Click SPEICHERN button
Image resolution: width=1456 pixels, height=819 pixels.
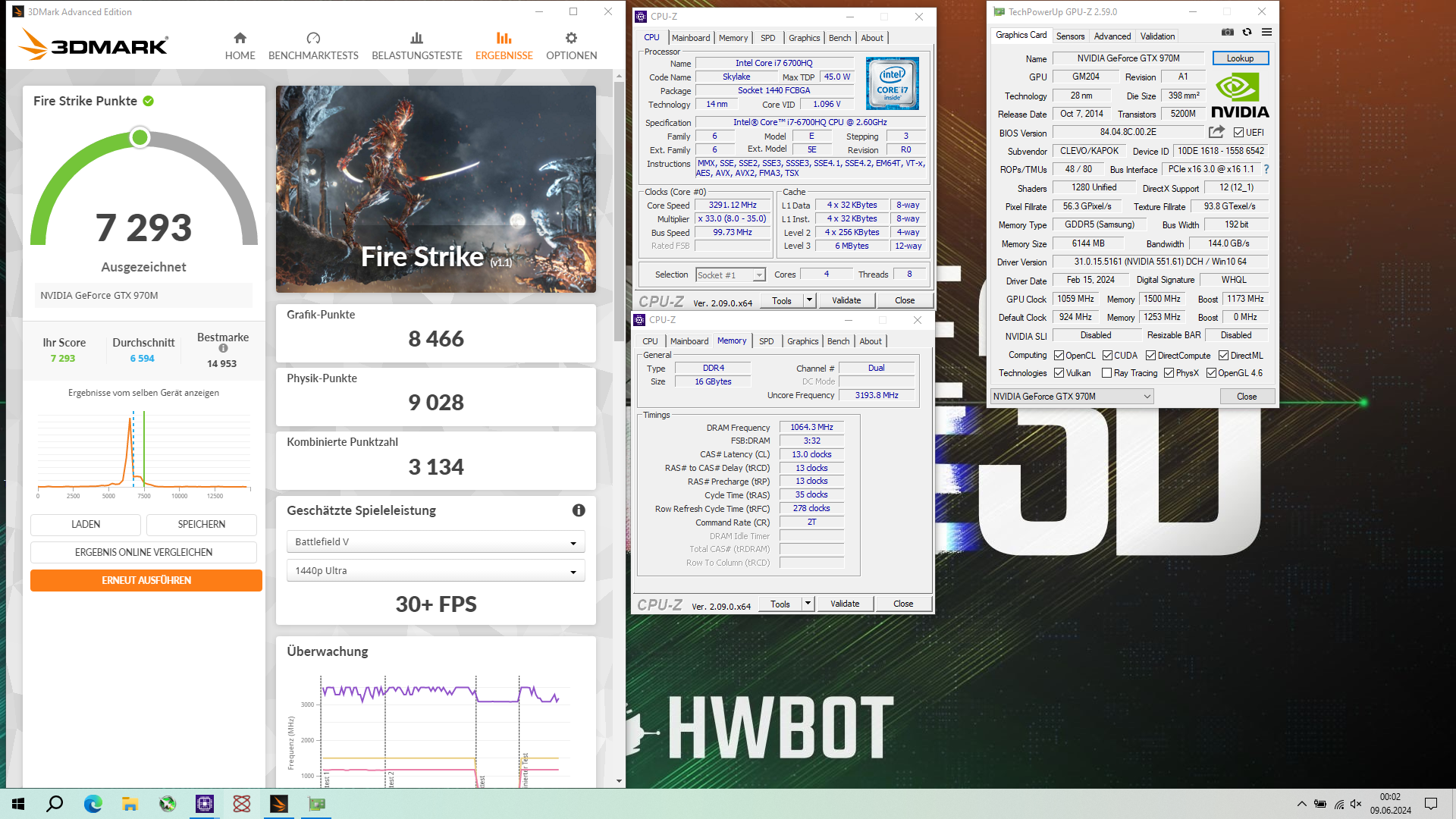click(201, 524)
